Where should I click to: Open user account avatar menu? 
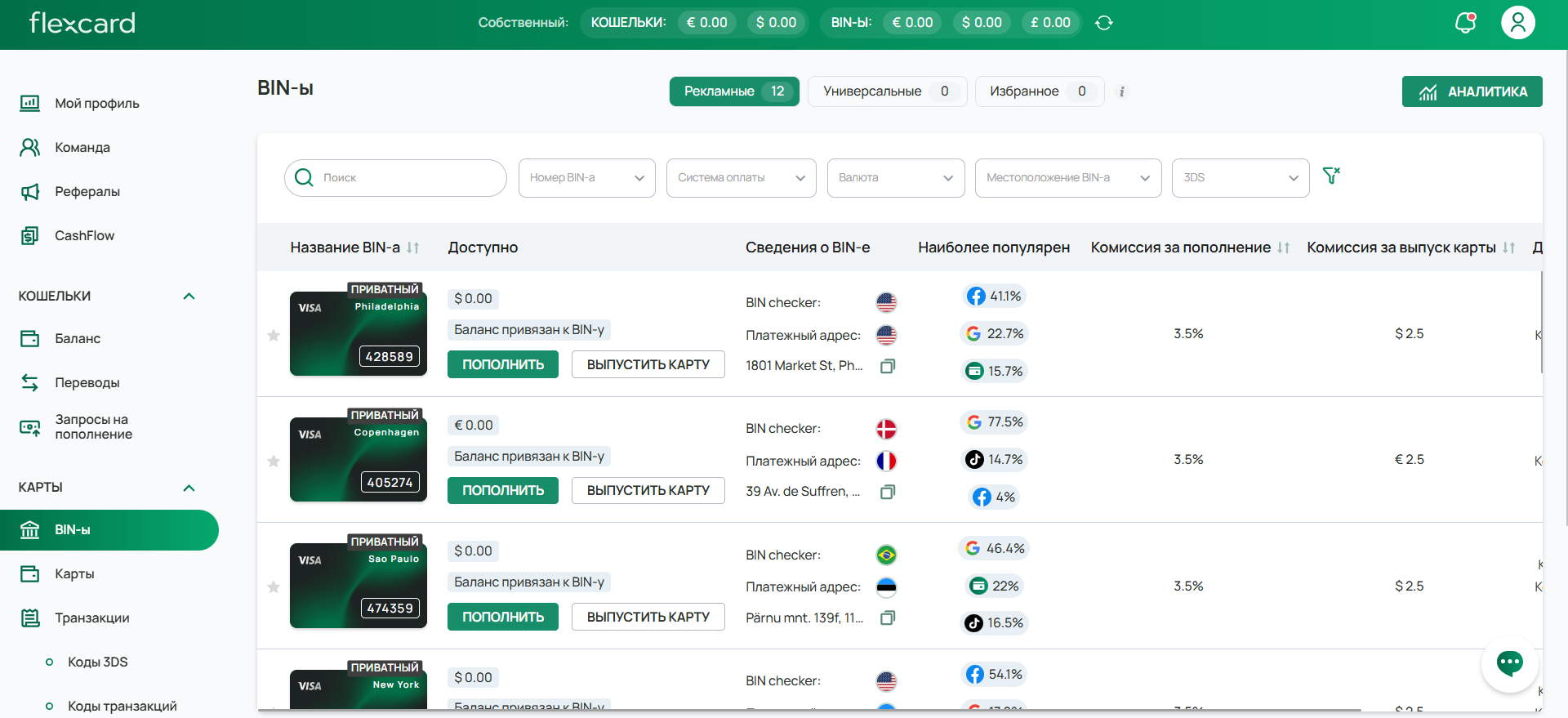[1518, 23]
